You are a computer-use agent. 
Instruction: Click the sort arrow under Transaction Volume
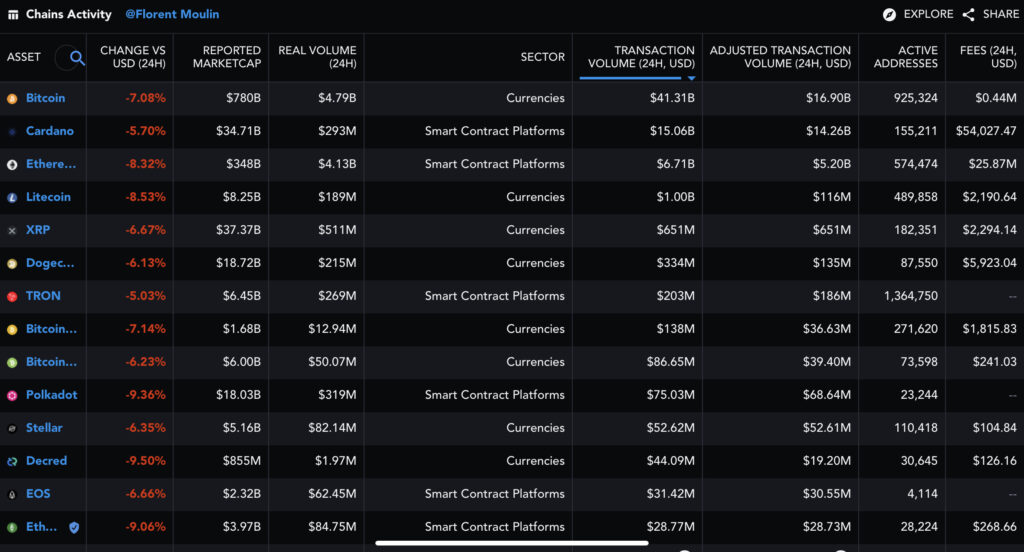pyautogui.click(x=690, y=77)
